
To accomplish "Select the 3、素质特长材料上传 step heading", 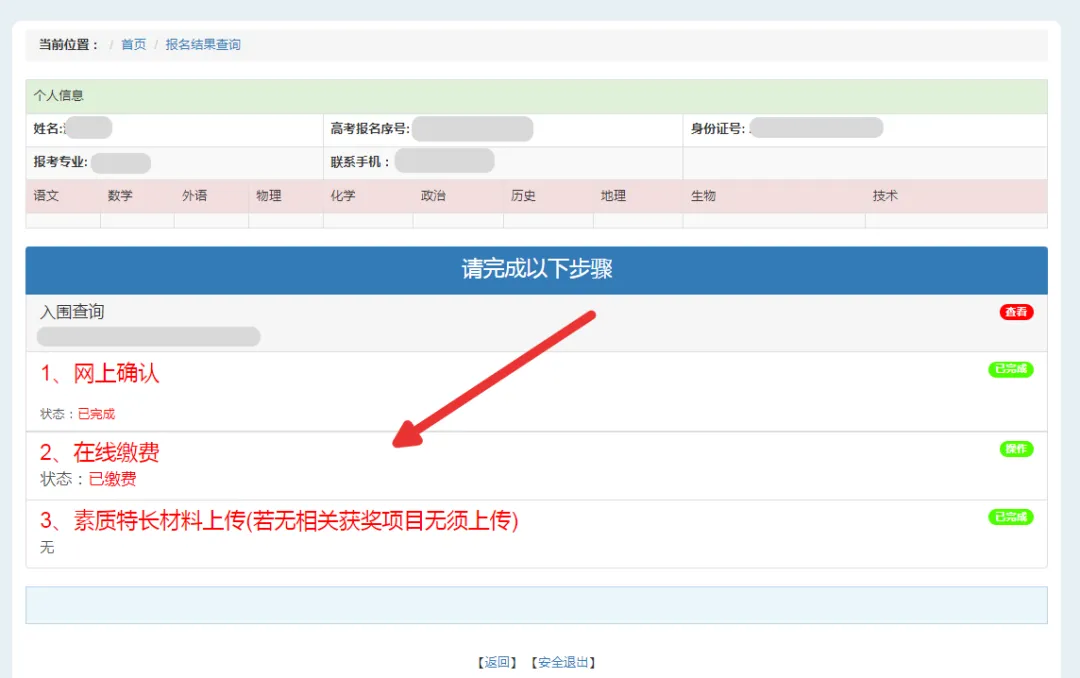I will click(279, 521).
